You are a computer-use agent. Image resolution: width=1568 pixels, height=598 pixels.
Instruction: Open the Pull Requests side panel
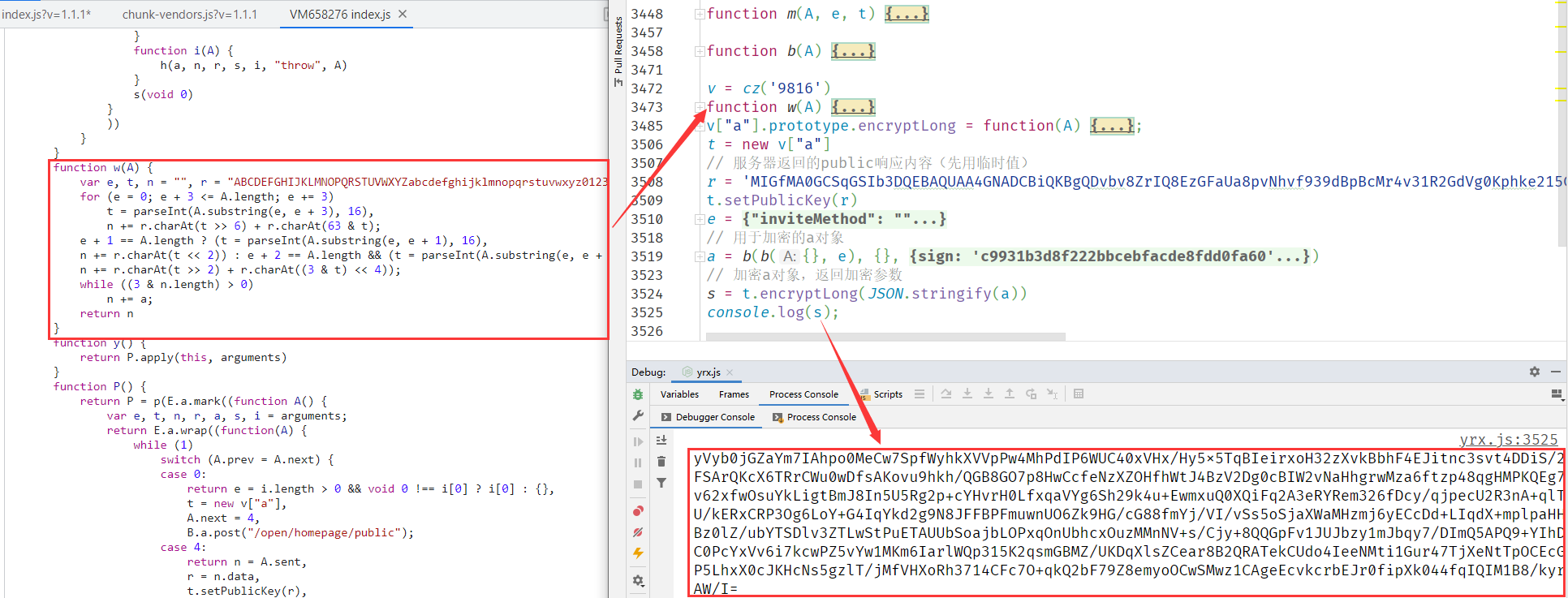click(x=618, y=49)
